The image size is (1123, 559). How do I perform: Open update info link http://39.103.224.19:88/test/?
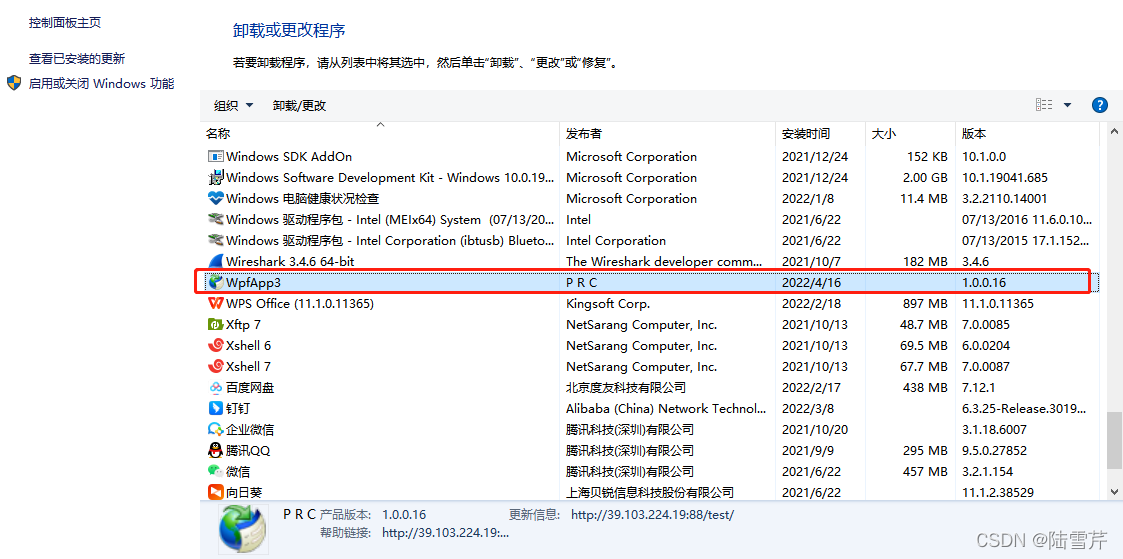652,515
